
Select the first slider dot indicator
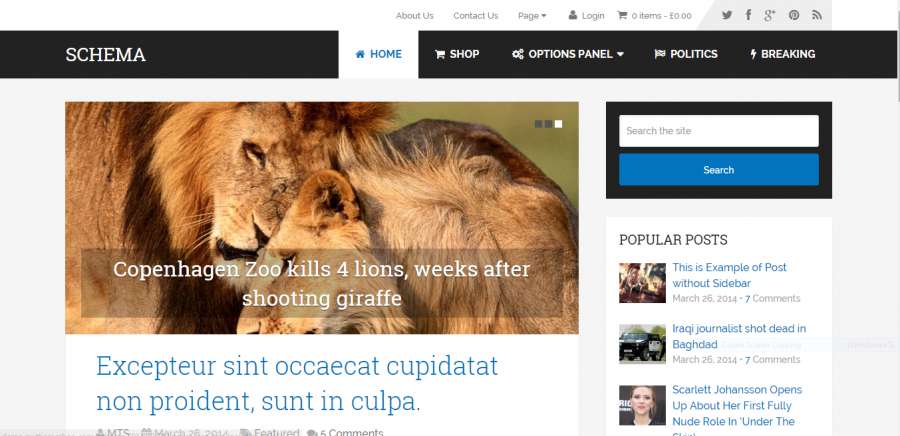(x=538, y=124)
